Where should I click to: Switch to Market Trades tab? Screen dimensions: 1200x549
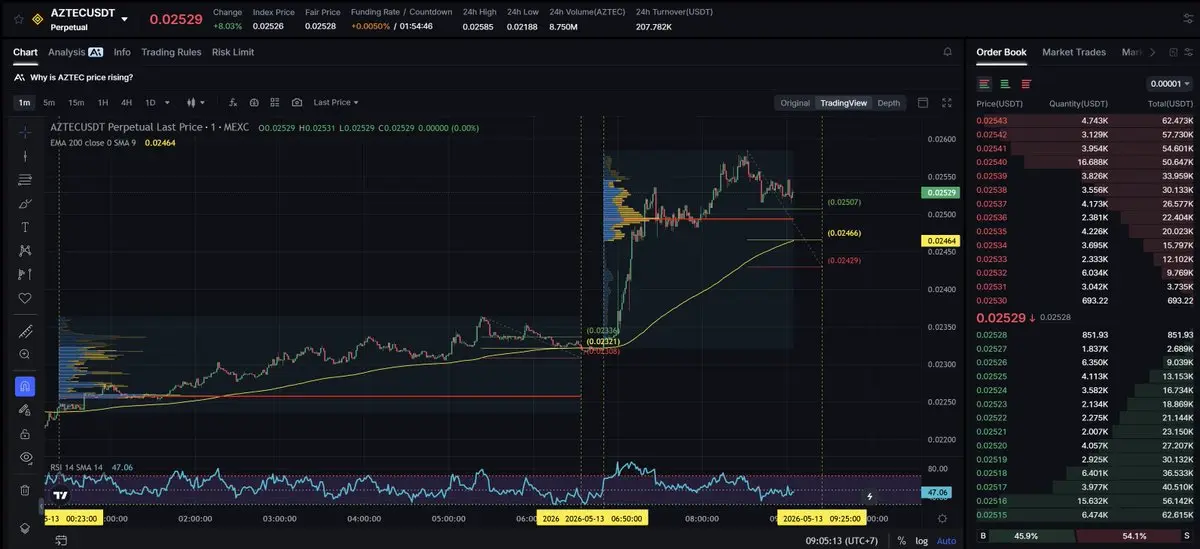click(1074, 52)
